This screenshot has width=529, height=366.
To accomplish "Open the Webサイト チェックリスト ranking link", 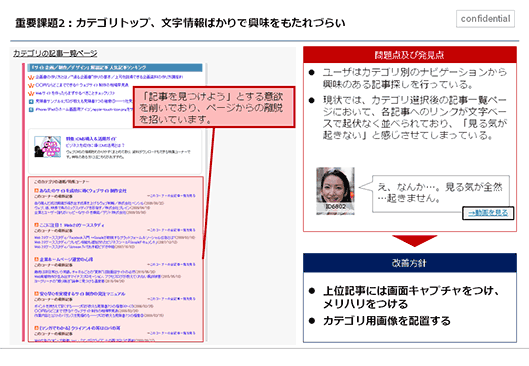I will 75,93.
